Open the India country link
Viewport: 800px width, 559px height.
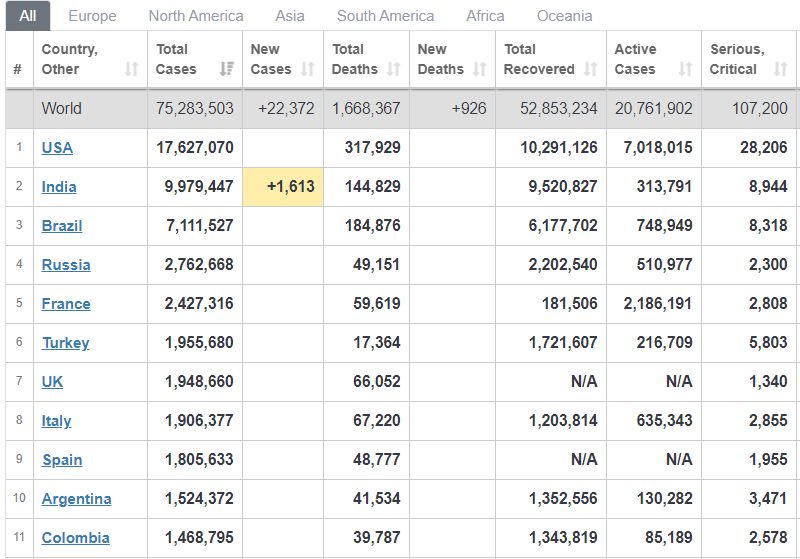pos(59,187)
